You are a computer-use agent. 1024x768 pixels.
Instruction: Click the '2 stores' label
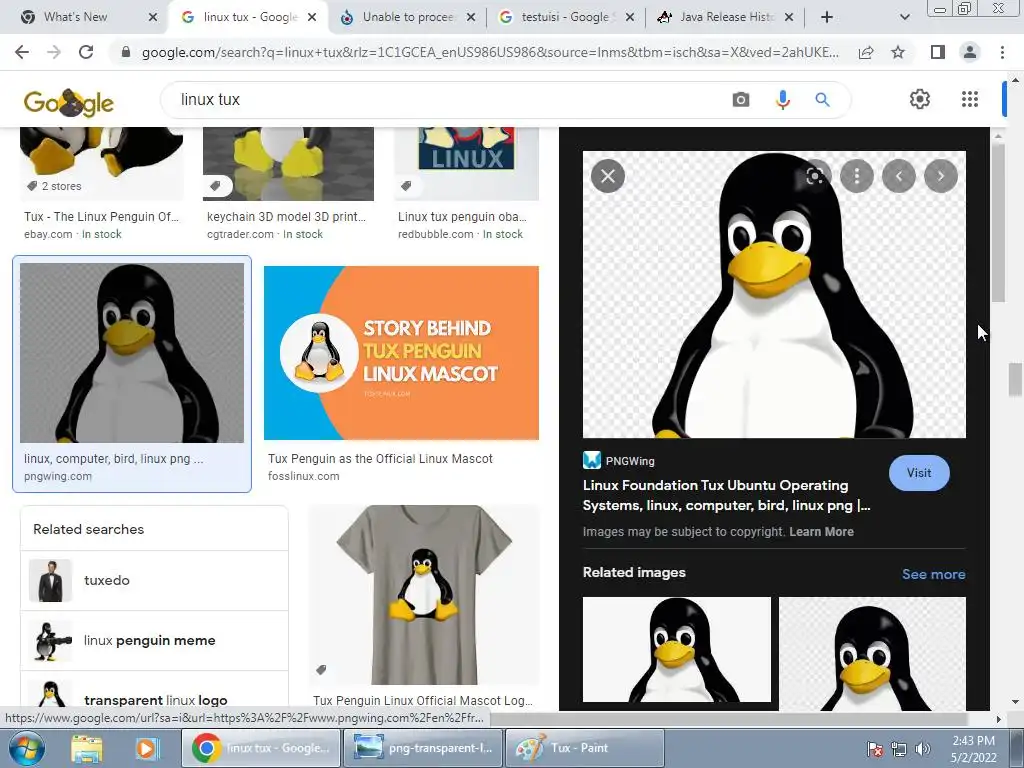61,186
